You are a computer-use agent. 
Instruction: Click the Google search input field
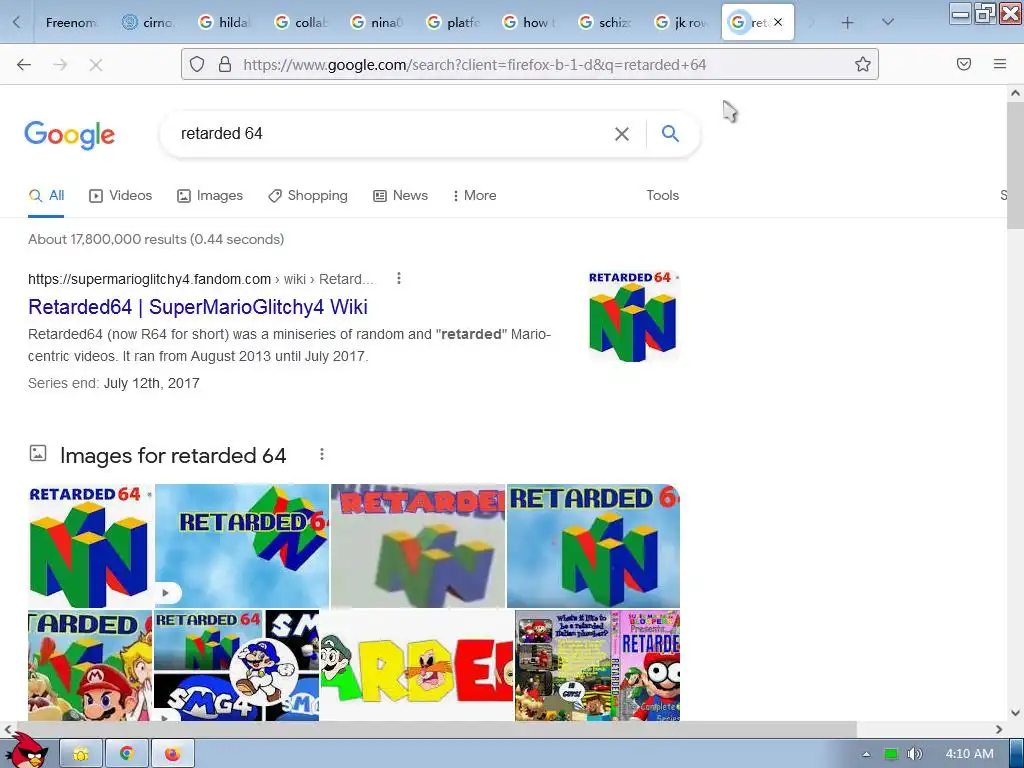pos(392,134)
